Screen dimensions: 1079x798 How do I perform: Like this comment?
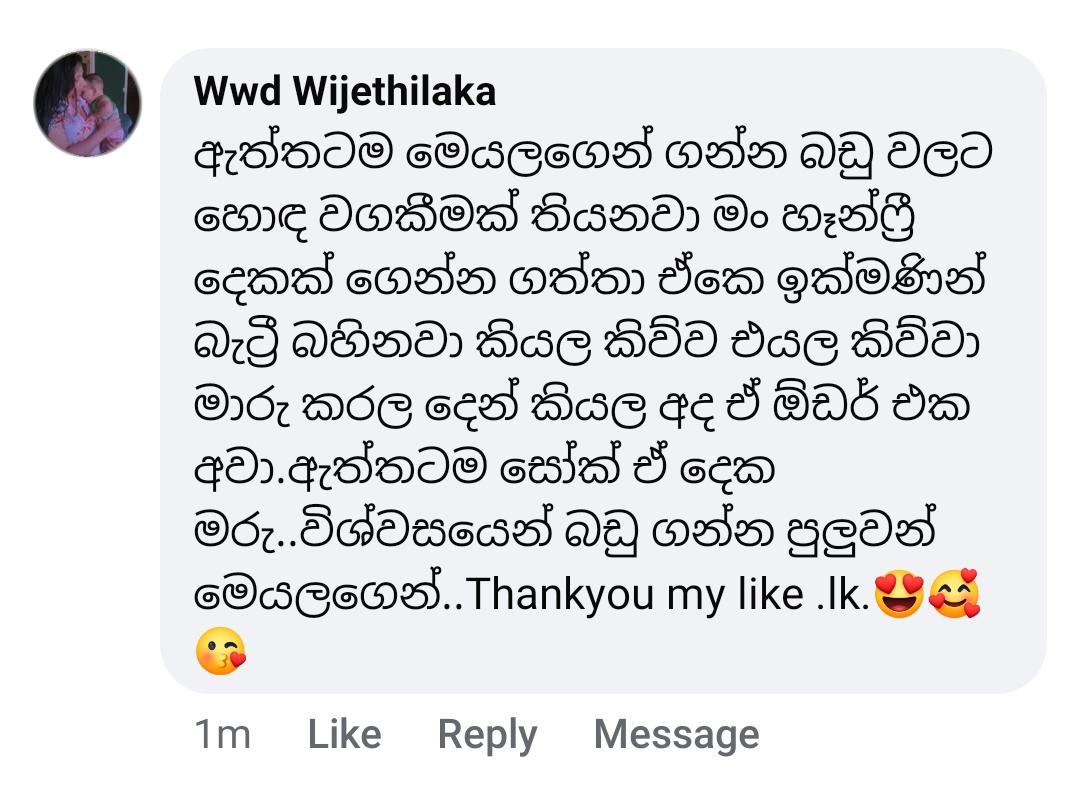coord(344,735)
